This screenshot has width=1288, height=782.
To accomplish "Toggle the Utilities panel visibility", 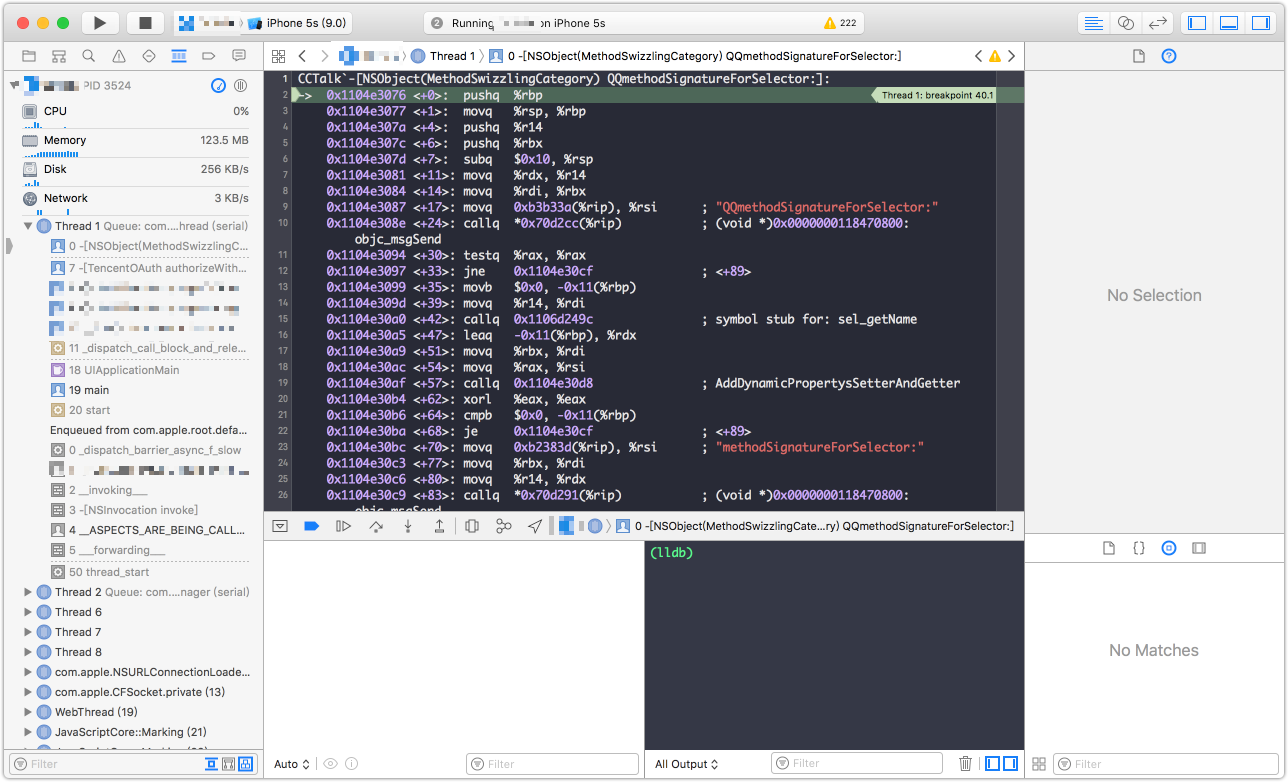I will pos(1262,23).
